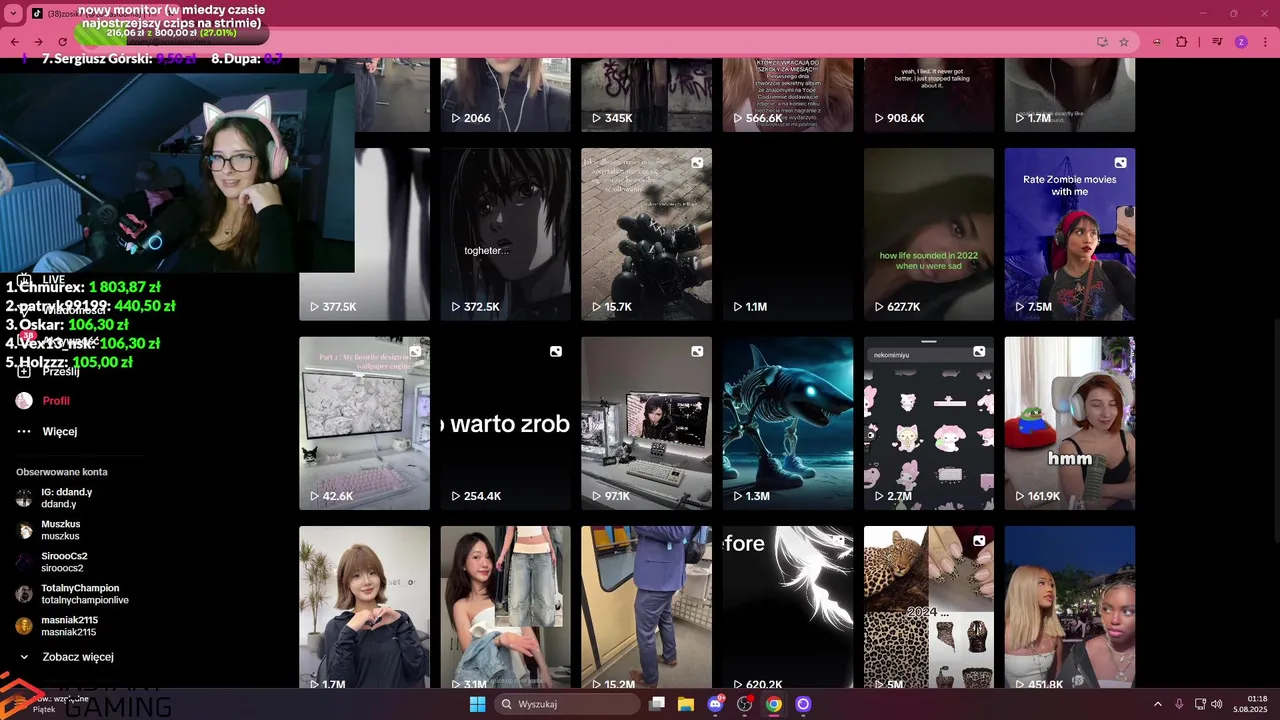The image size is (1280, 720).
Task: Open the nekomimiyu stickers post 2.7M
Action: coord(929,423)
